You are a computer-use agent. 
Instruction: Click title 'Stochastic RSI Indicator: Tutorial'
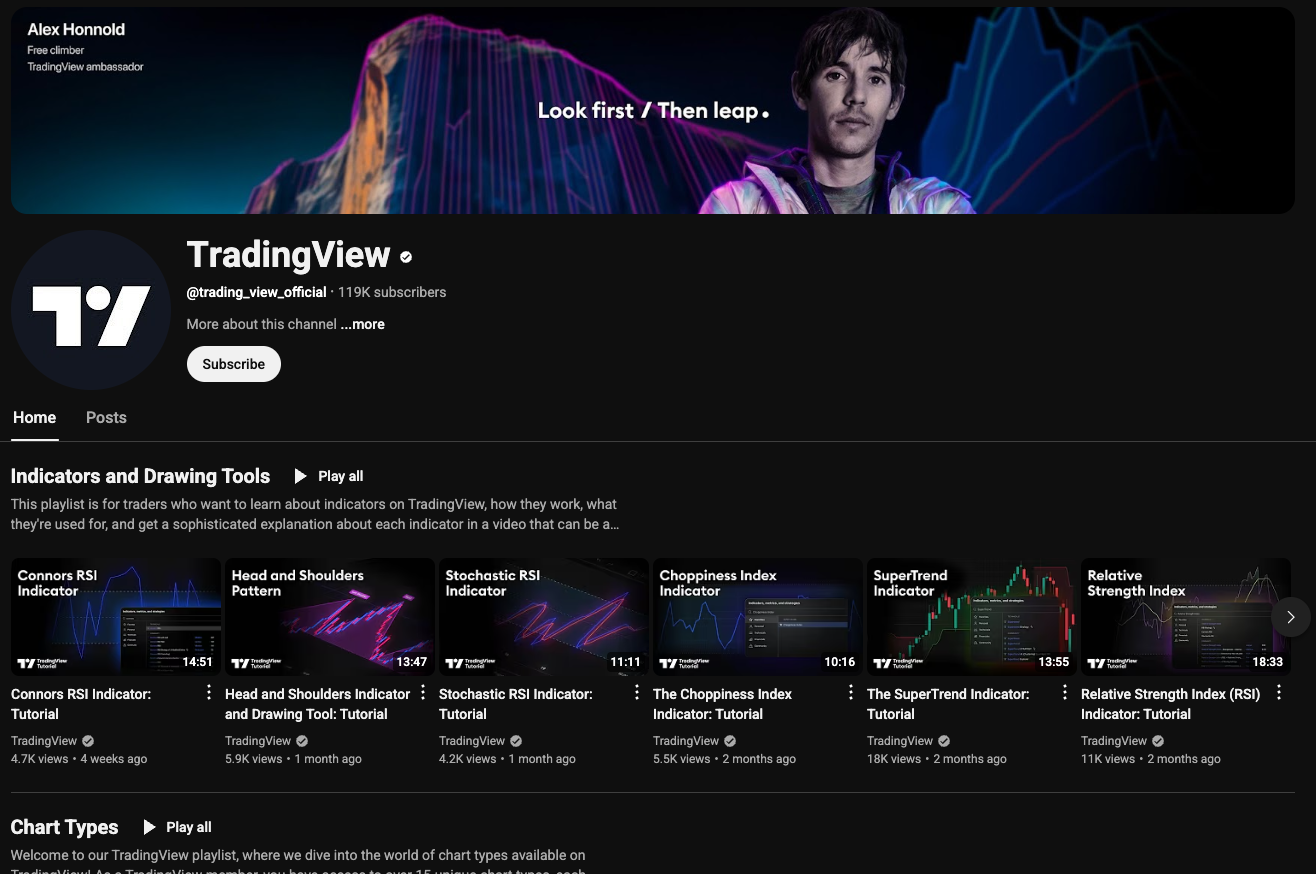tap(516, 704)
